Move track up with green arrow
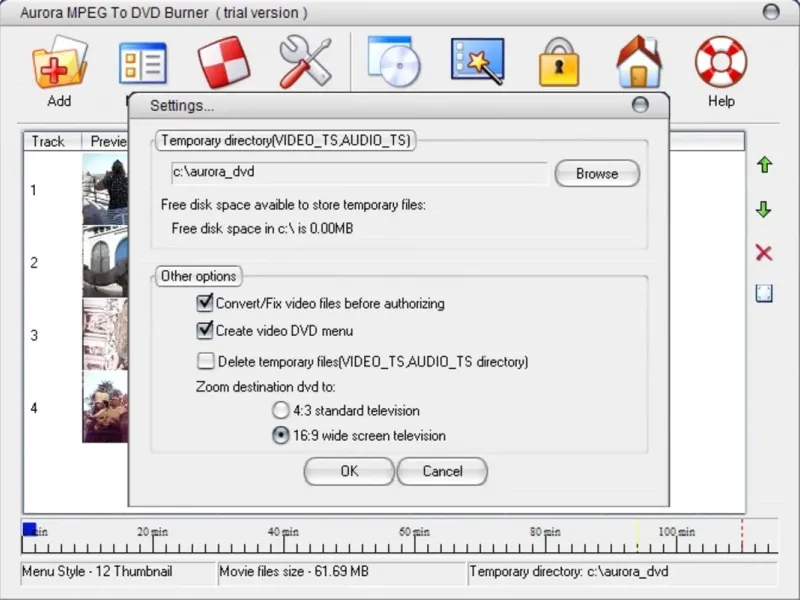Viewport: 800px width, 600px height. coord(764,165)
